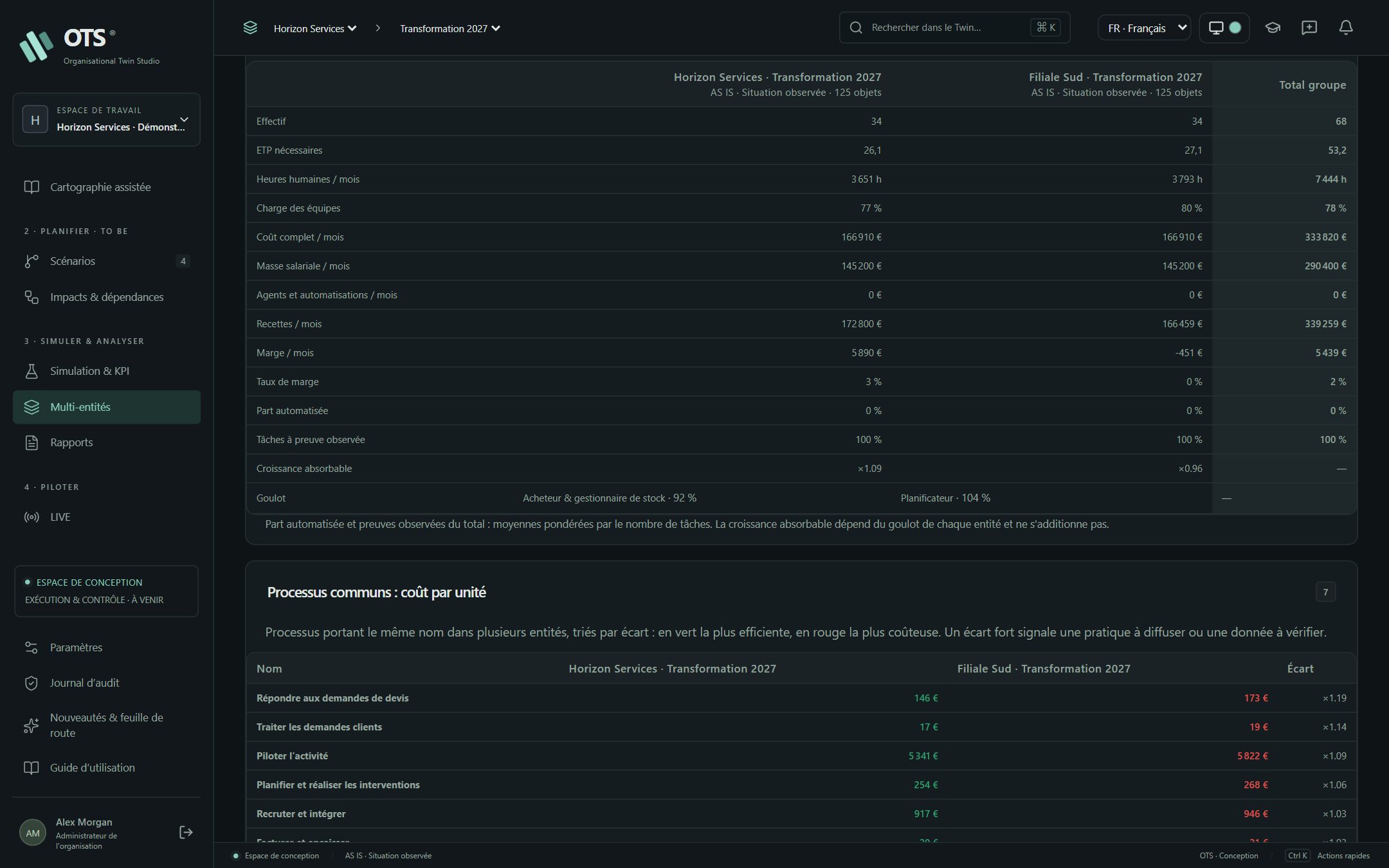Toggle the display mode monitor switch

[1224, 28]
